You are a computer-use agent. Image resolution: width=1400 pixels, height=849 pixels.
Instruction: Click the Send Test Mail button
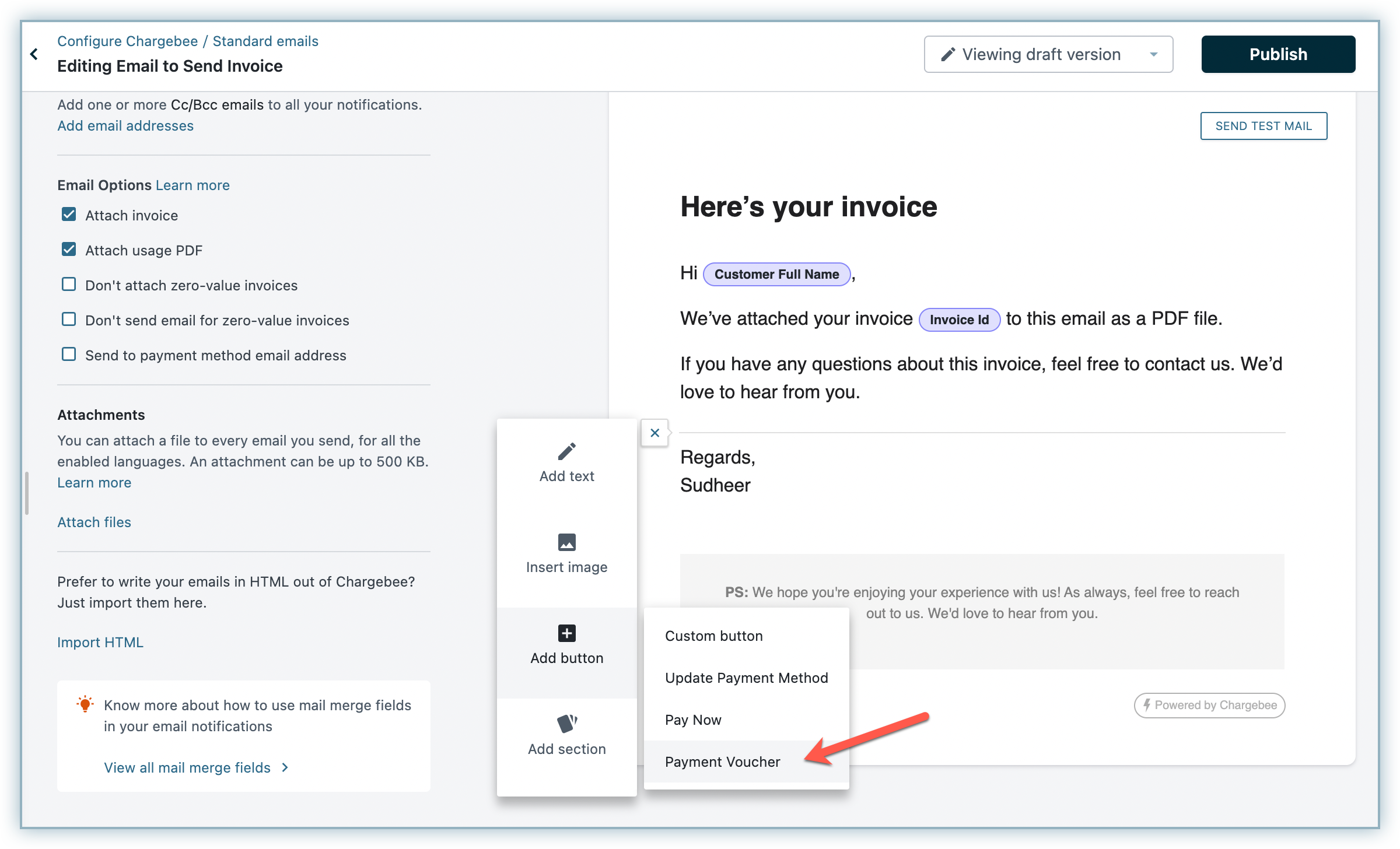[x=1263, y=126]
